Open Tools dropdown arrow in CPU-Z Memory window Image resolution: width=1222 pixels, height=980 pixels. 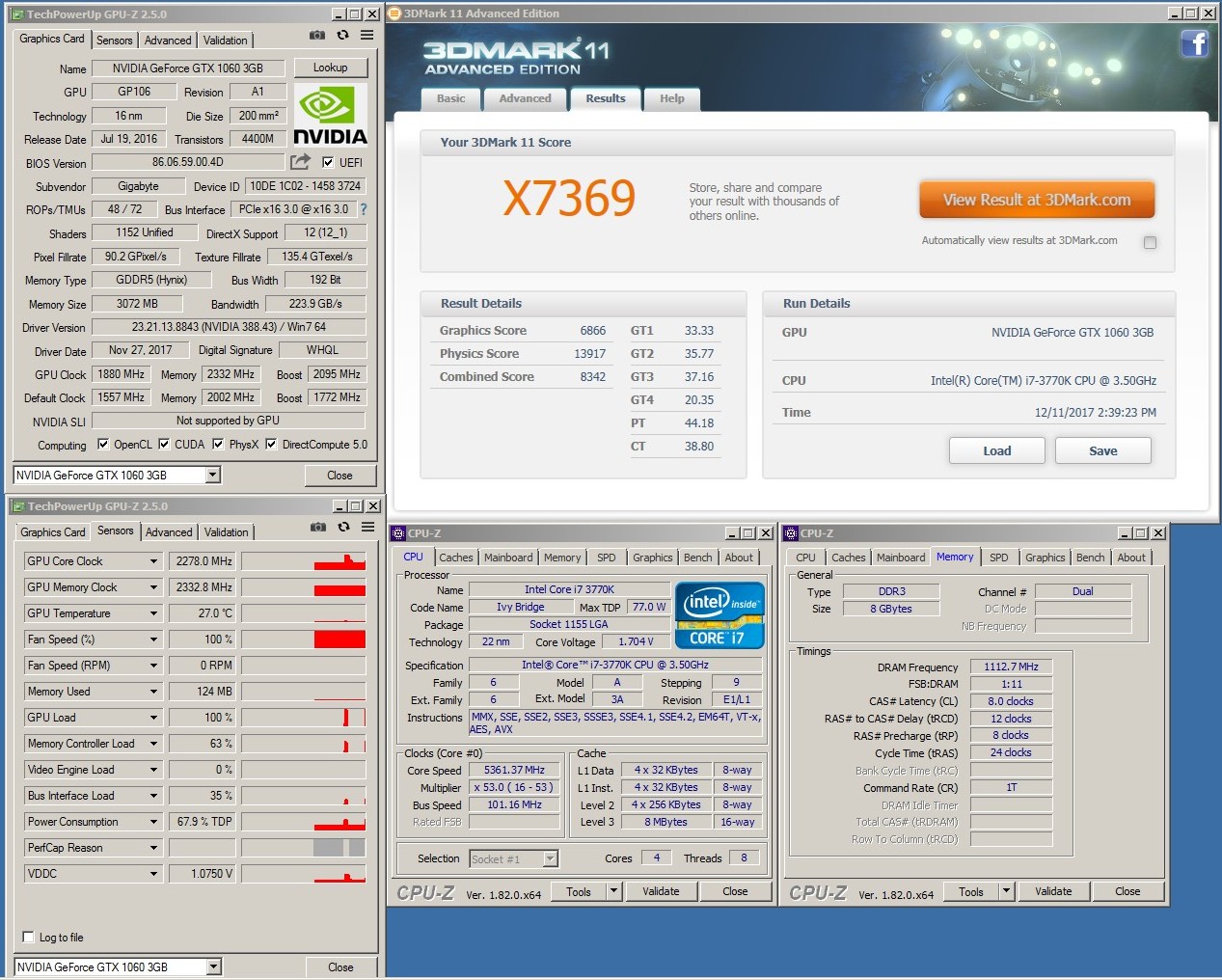click(x=1006, y=891)
